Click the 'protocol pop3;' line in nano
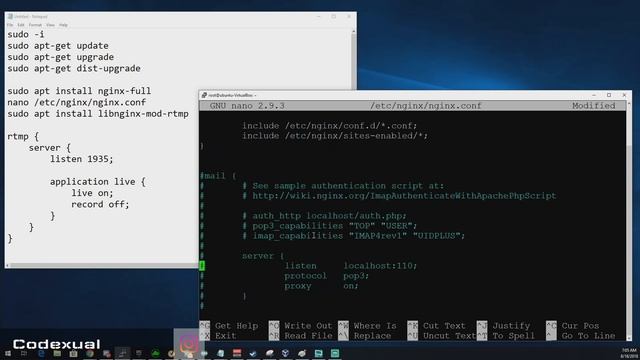This screenshot has height=360, width=640. coord(327,276)
